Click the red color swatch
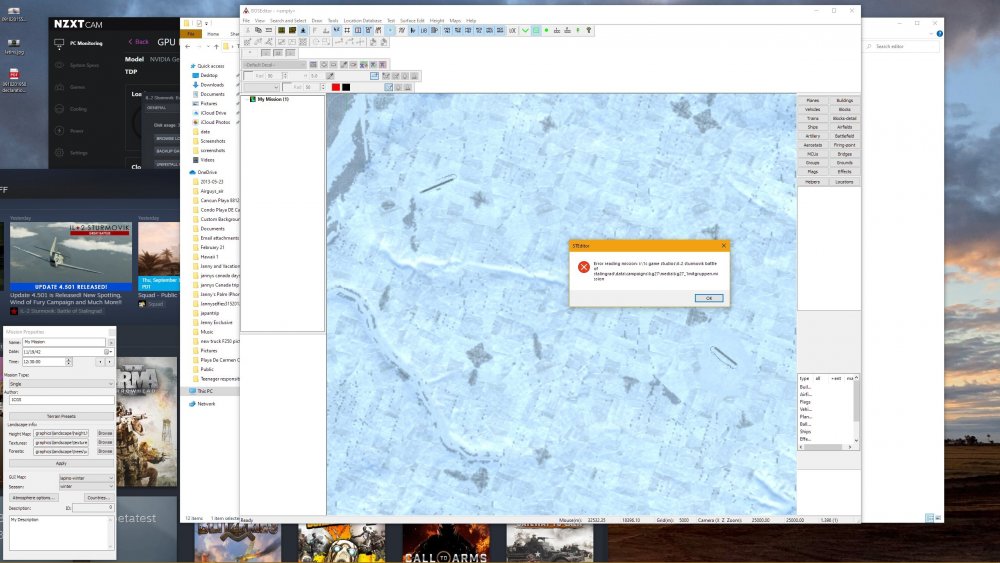The height and width of the screenshot is (563, 1000). 335,87
